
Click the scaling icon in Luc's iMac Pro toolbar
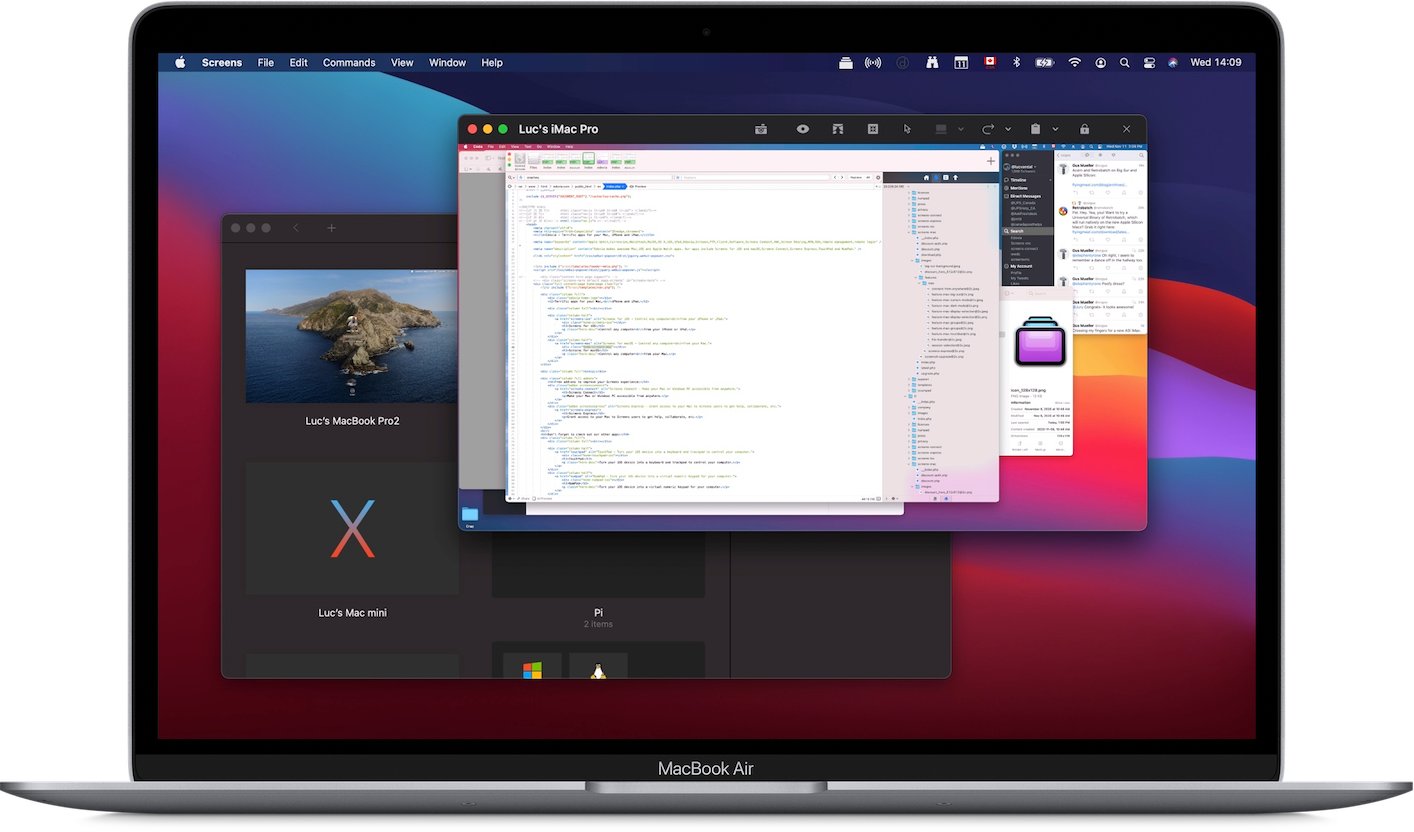[873, 129]
